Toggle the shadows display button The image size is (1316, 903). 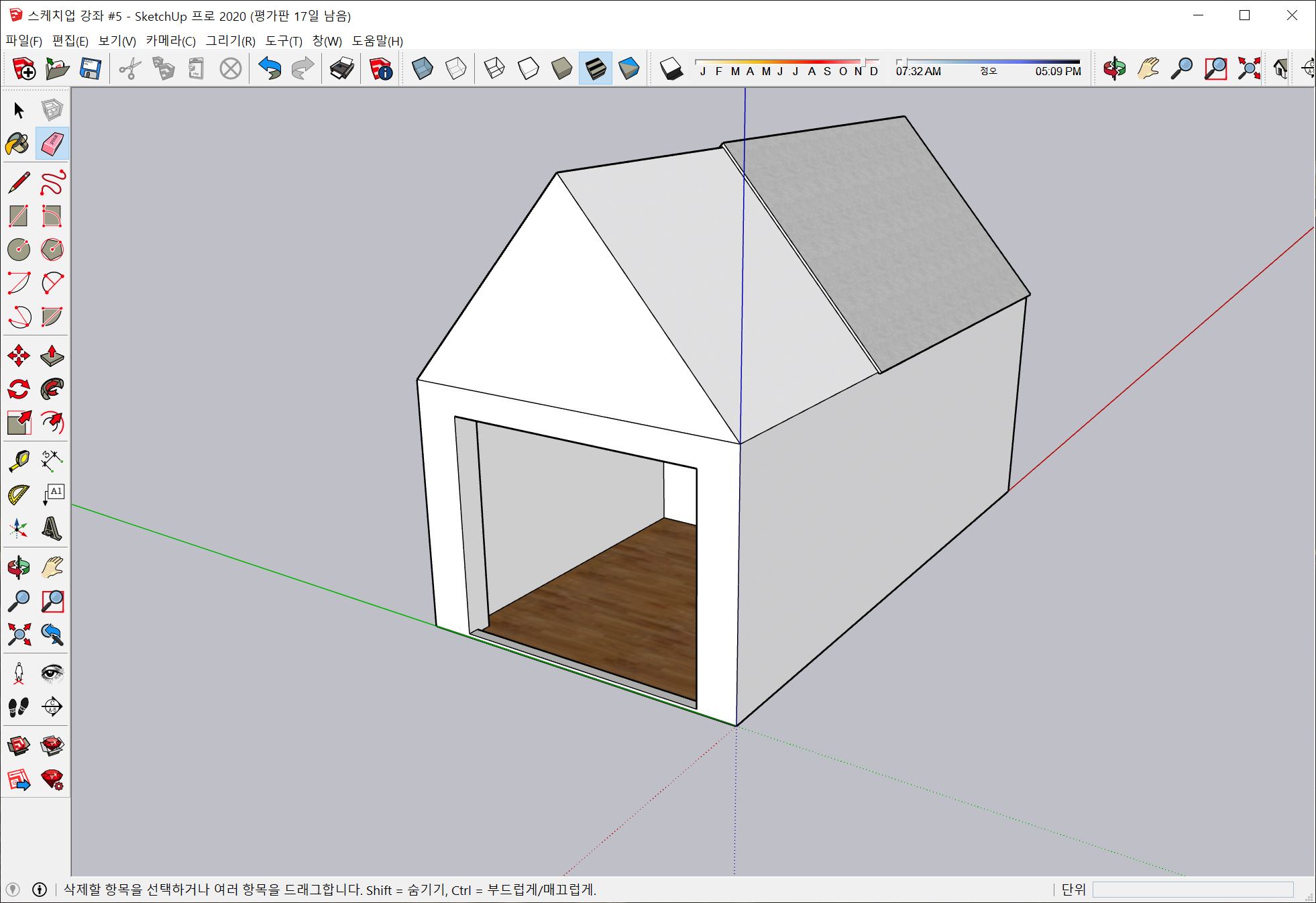671,68
